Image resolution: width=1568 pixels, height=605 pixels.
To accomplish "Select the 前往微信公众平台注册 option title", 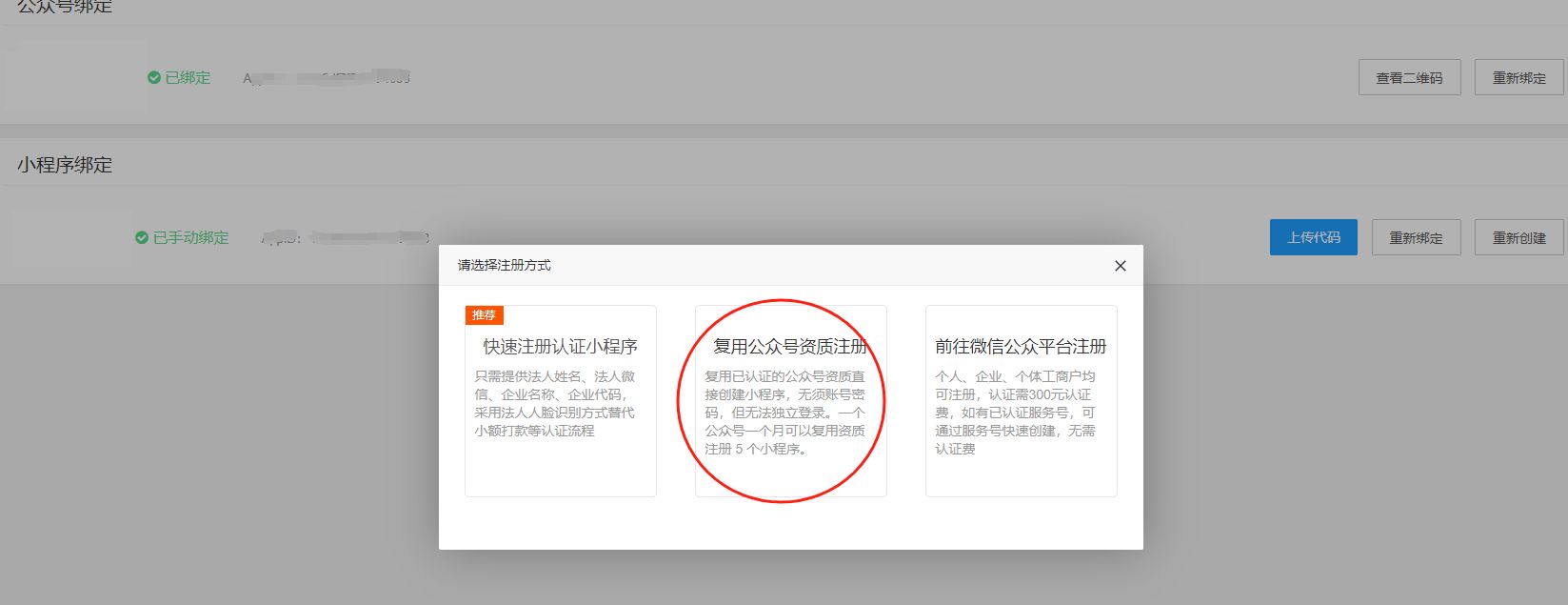I will [1021, 347].
